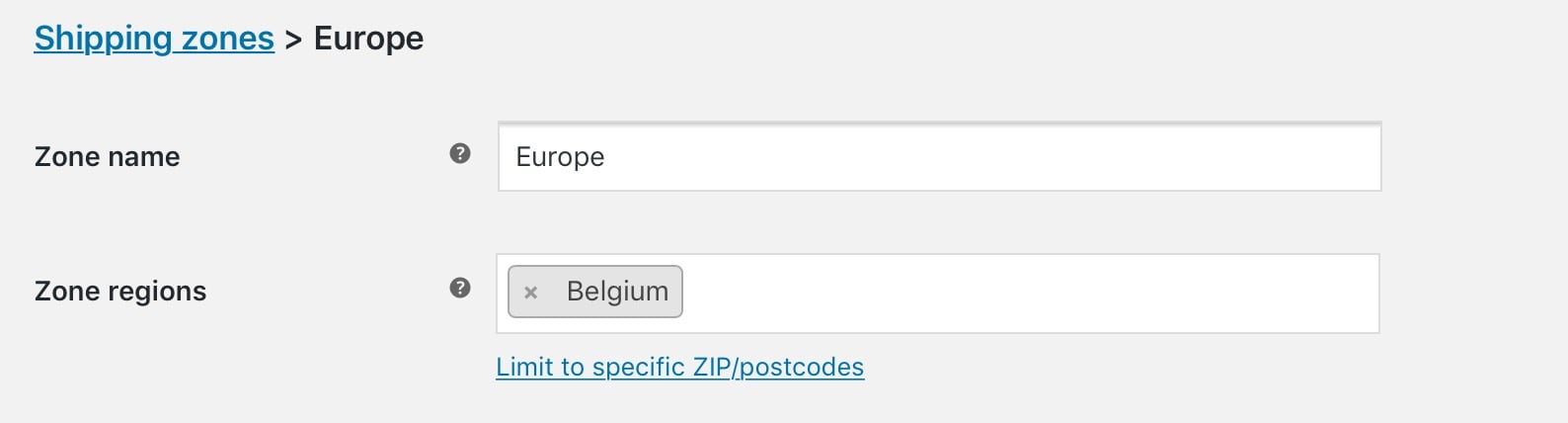Show the question-mark tooltip for Zone name
The height and width of the screenshot is (423, 1568).
pyautogui.click(x=460, y=153)
